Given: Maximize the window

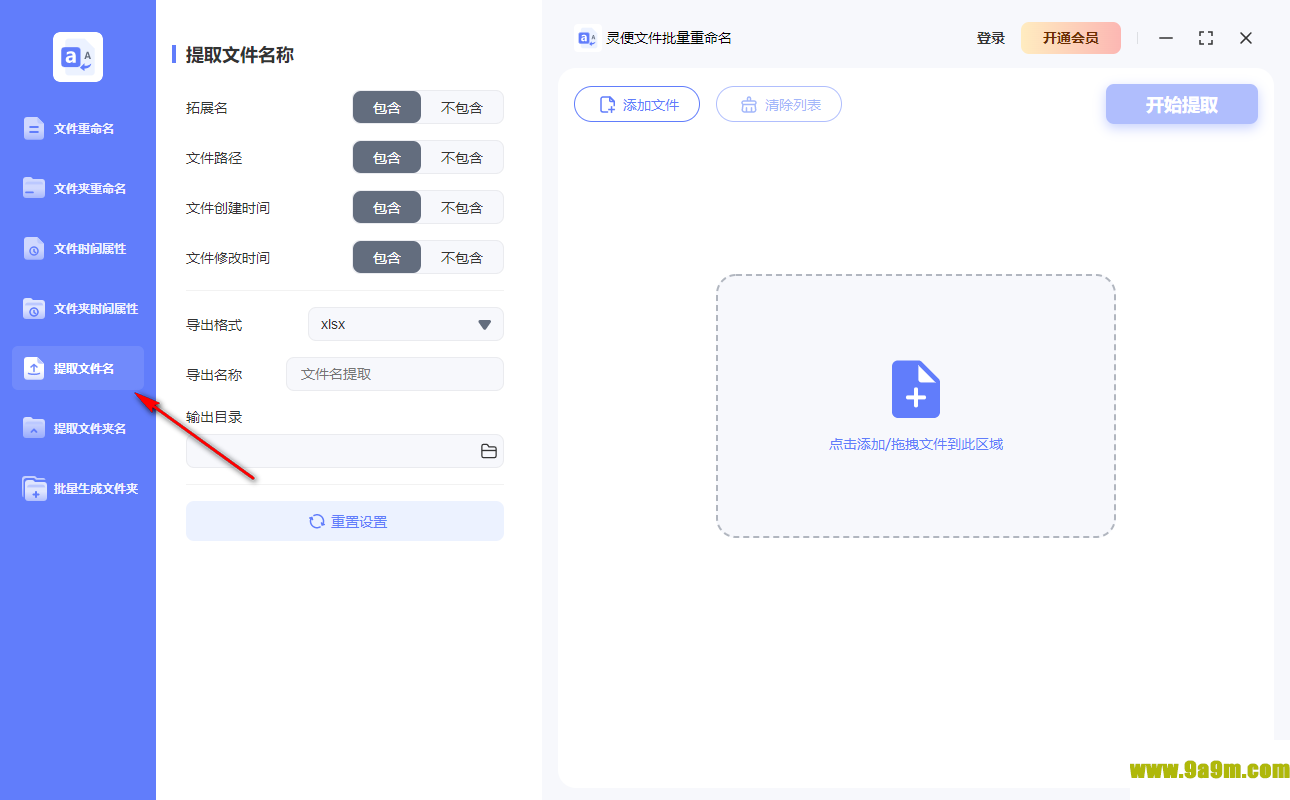Looking at the screenshot, I should [1206, 38].
